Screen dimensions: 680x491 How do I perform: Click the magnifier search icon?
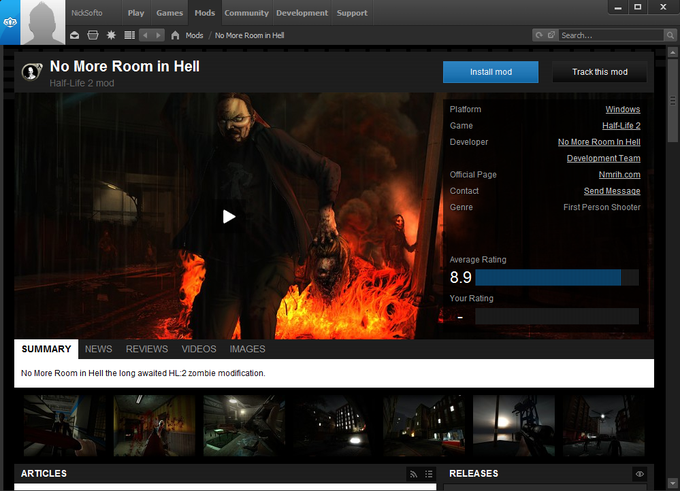click(x=670, y=35)
